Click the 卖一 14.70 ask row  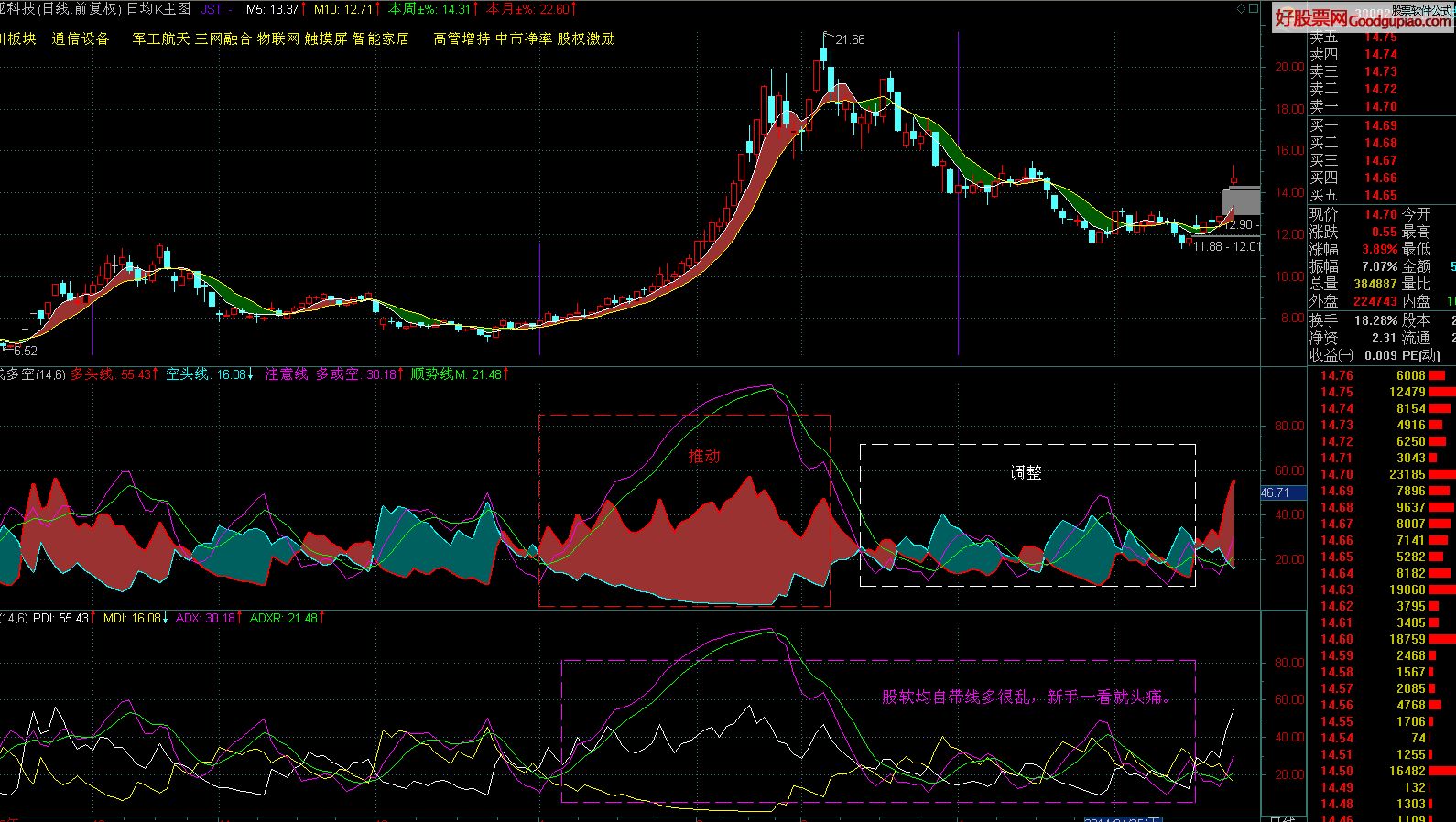pyautogui.click(x=1353, y=106)
